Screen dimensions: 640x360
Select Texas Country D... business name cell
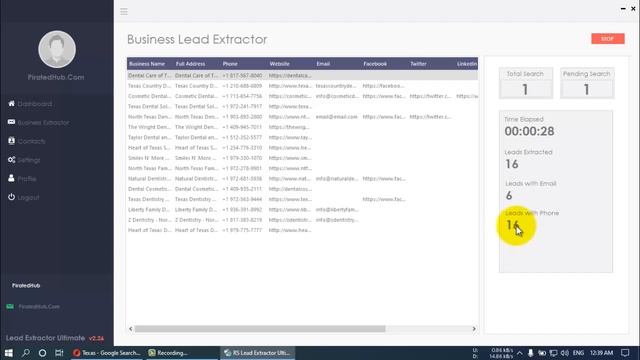(x=150, y=86)
